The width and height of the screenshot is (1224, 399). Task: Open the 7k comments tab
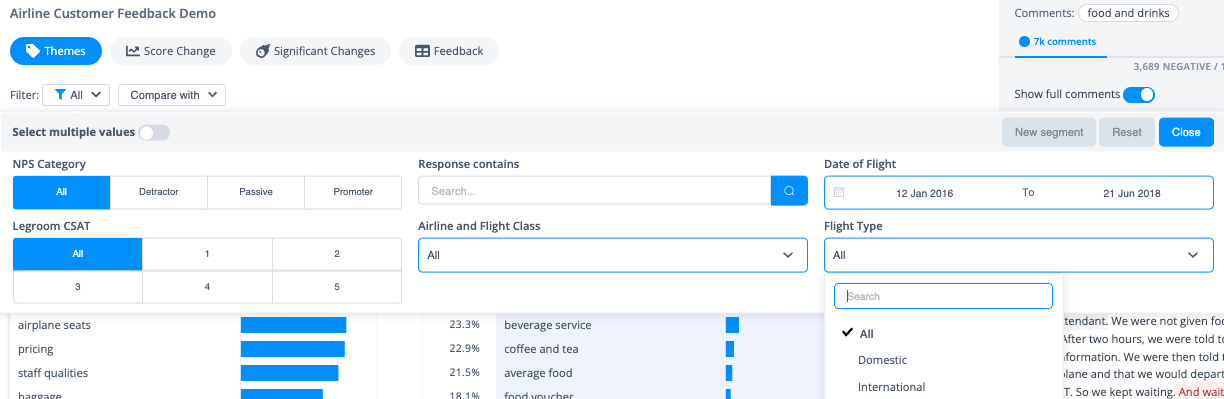(1057, 42)
